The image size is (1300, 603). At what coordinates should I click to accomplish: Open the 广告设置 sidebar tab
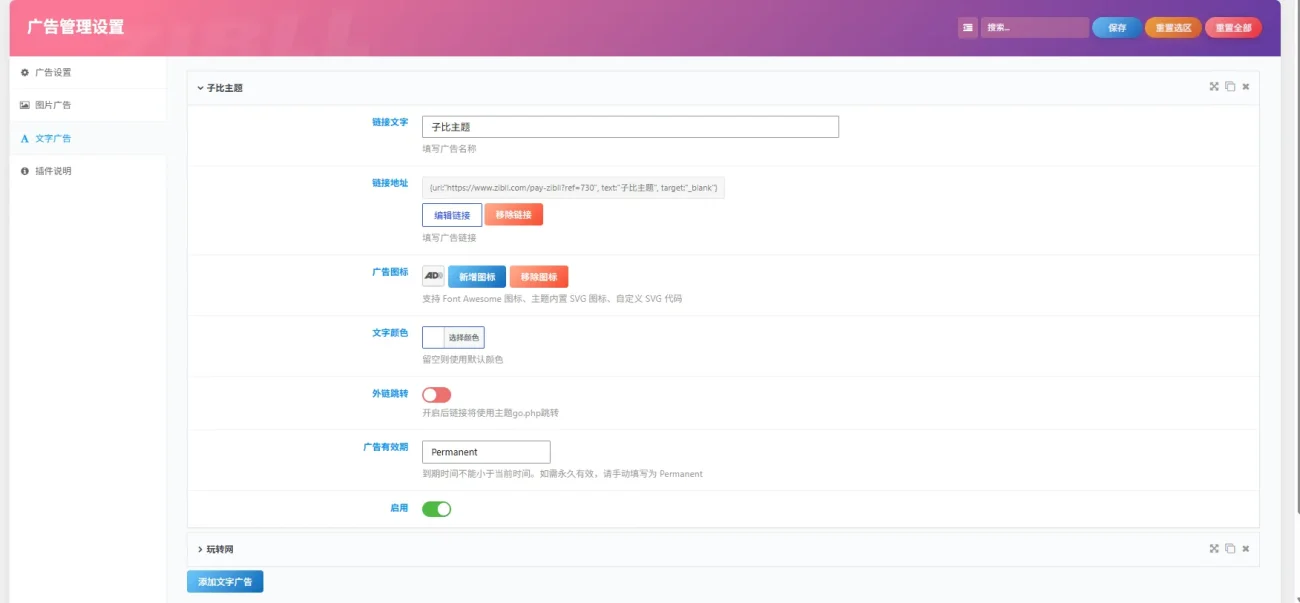point(88,72)
